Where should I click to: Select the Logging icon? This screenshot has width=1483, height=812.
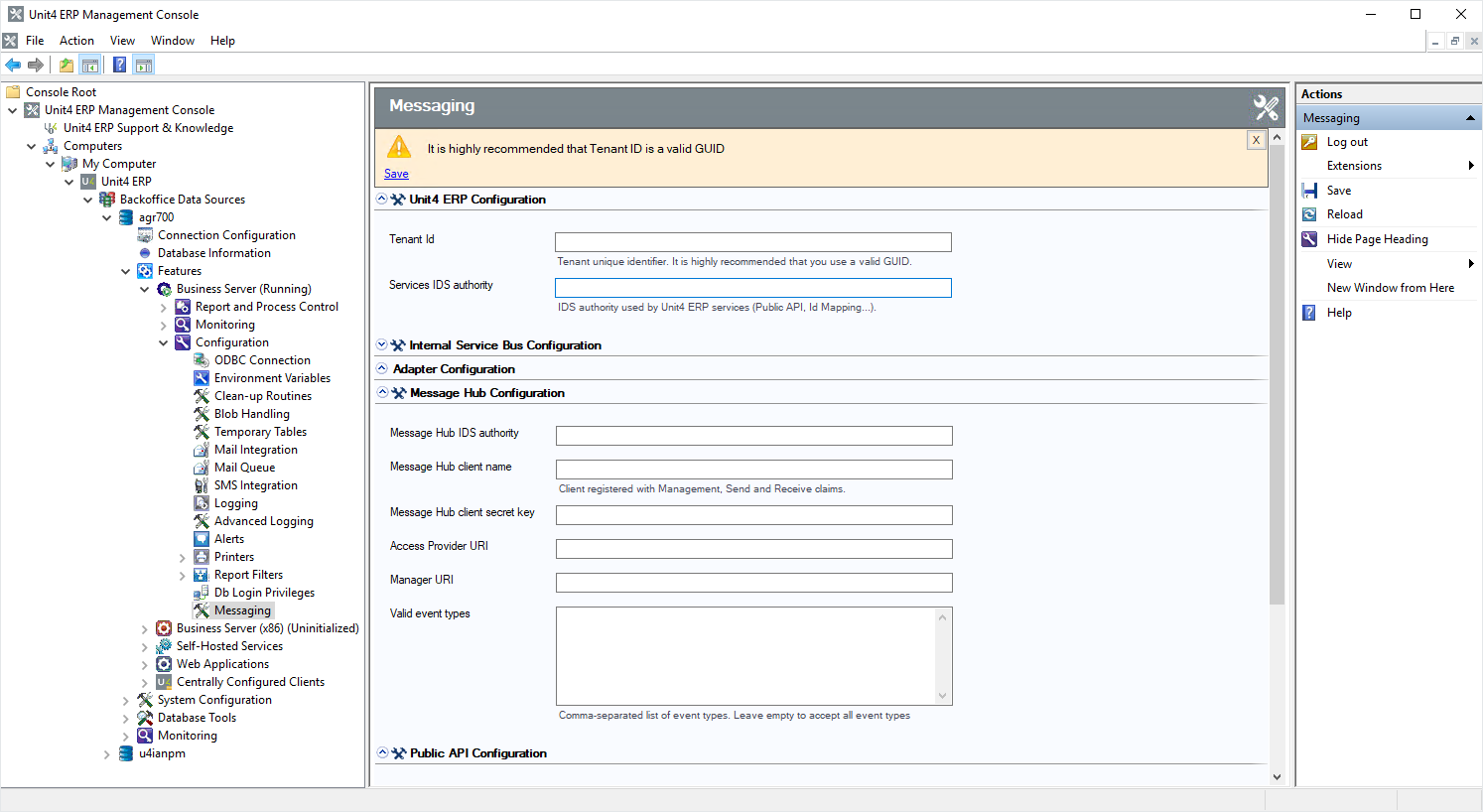202,503
